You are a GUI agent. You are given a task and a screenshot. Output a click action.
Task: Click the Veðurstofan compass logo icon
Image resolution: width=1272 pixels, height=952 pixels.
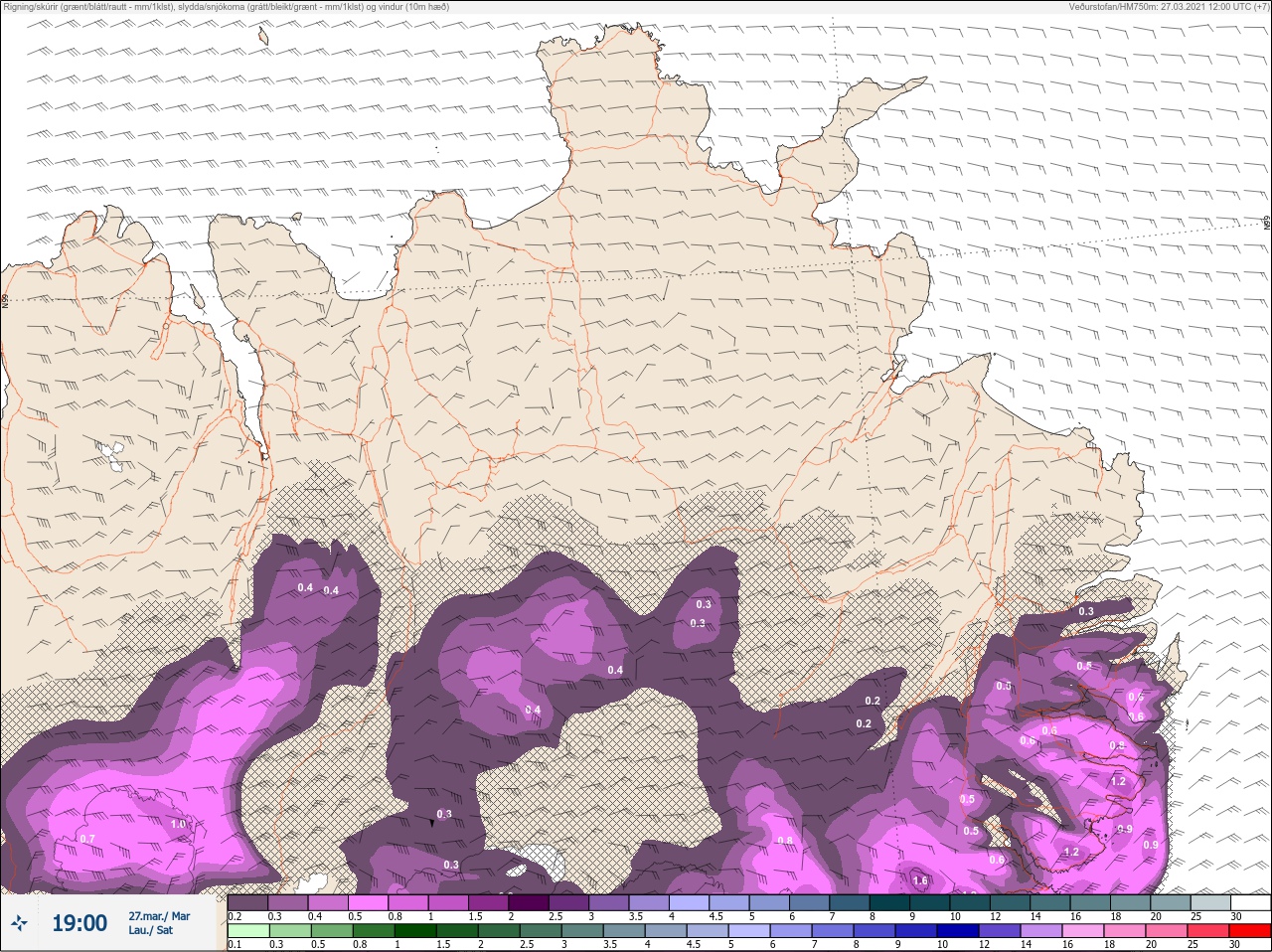[19, 923]
